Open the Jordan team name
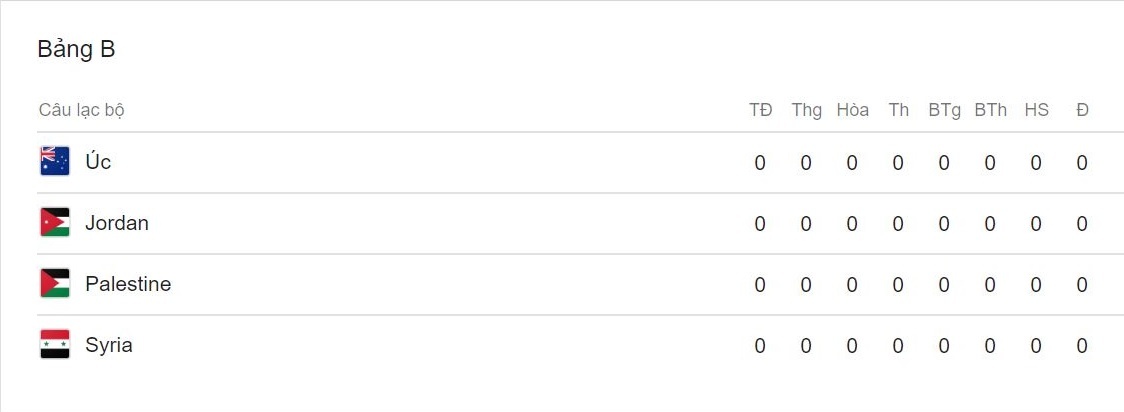 (117, 223)
